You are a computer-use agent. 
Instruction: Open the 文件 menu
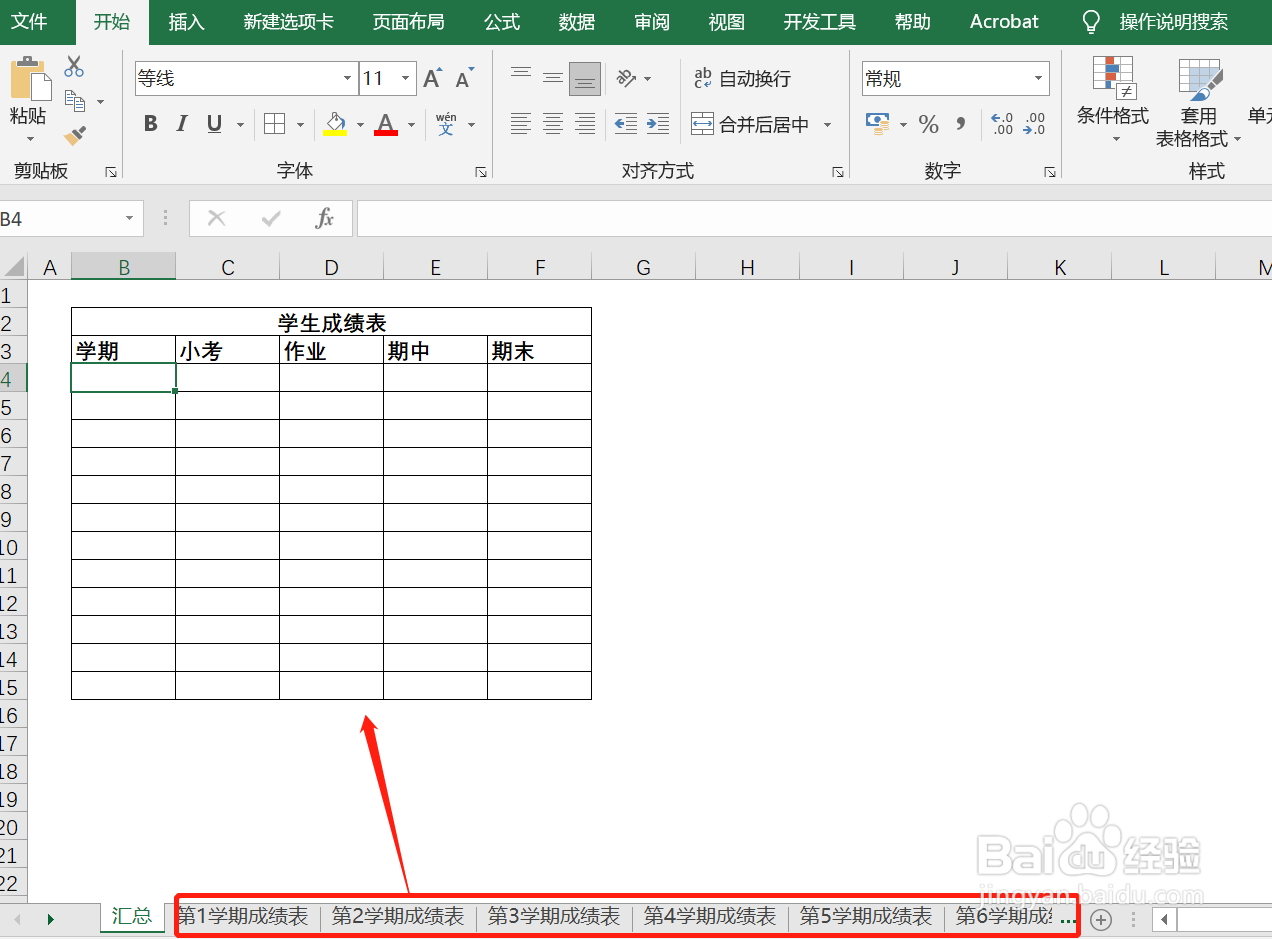tap(29, 22)
